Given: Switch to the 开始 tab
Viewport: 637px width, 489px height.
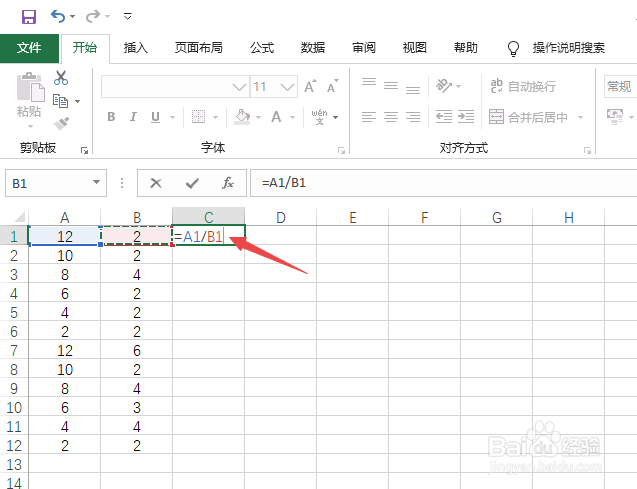Looking at the screenshot, I should coord(85,48).
